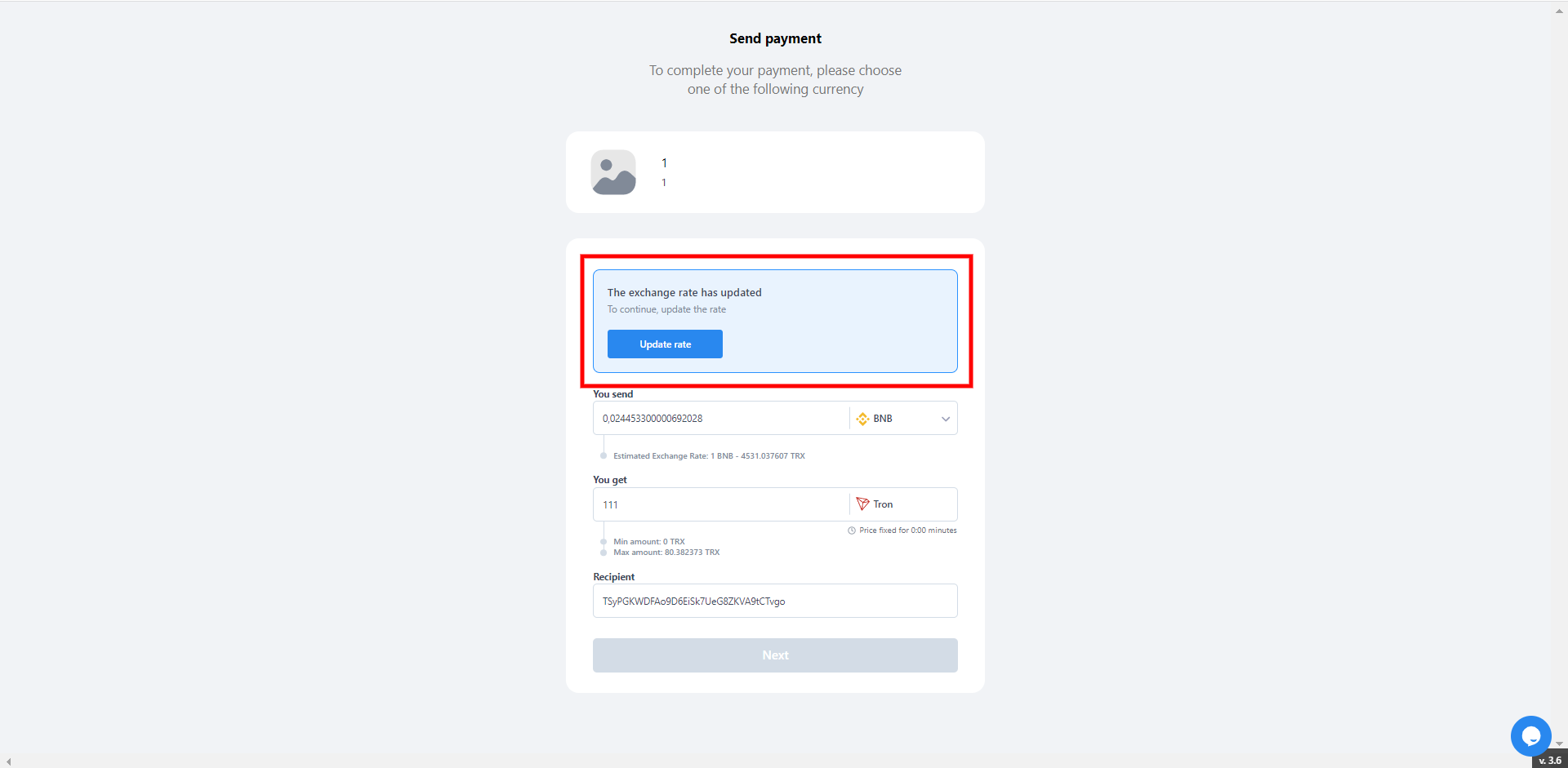
Task: Click into the Recipient address field
Action: click(774, 602)
